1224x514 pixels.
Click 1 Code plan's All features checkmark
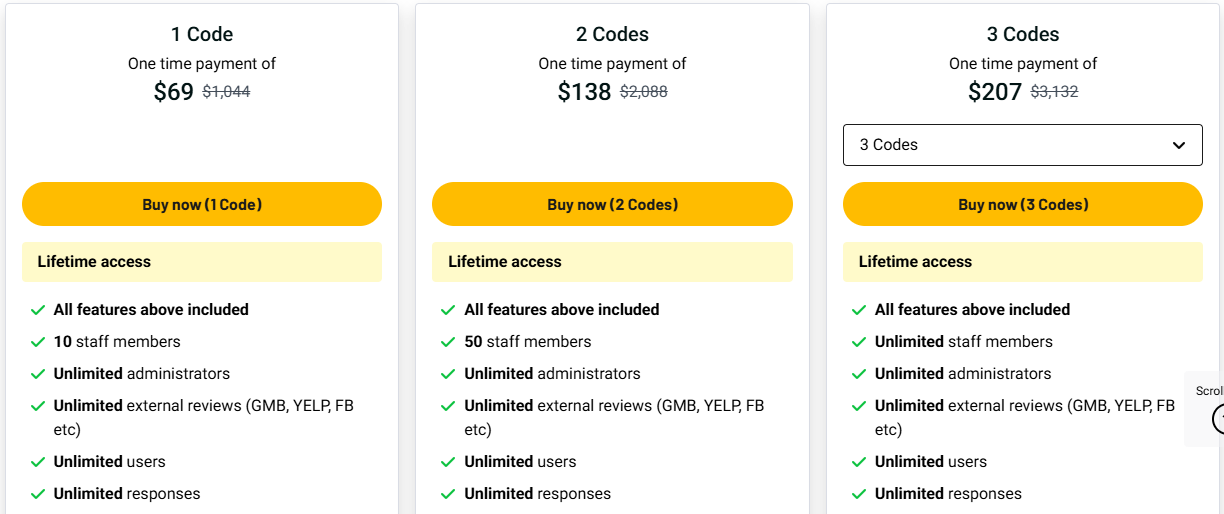coord(38,310)
